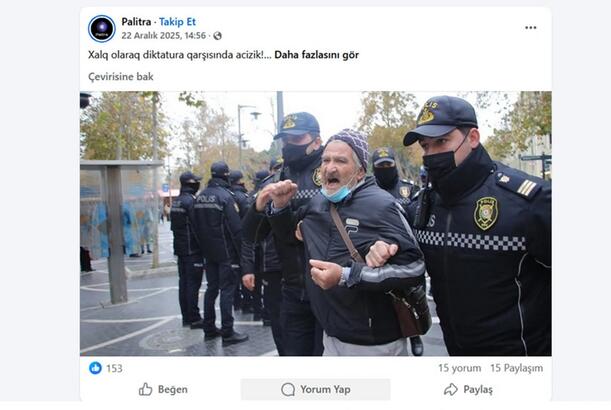Click the blue like reaction icon
This screenshot has width=611, height=410.
[95, 368]
